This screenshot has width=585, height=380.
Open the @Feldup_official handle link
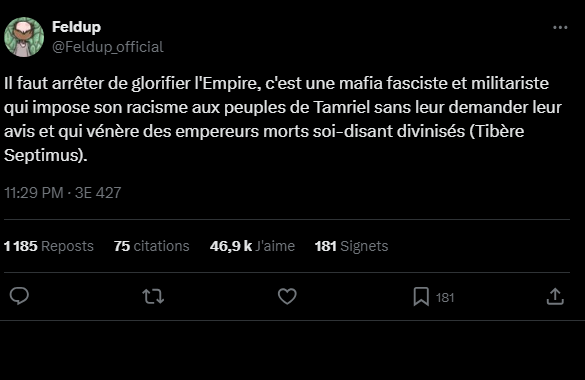107,47
